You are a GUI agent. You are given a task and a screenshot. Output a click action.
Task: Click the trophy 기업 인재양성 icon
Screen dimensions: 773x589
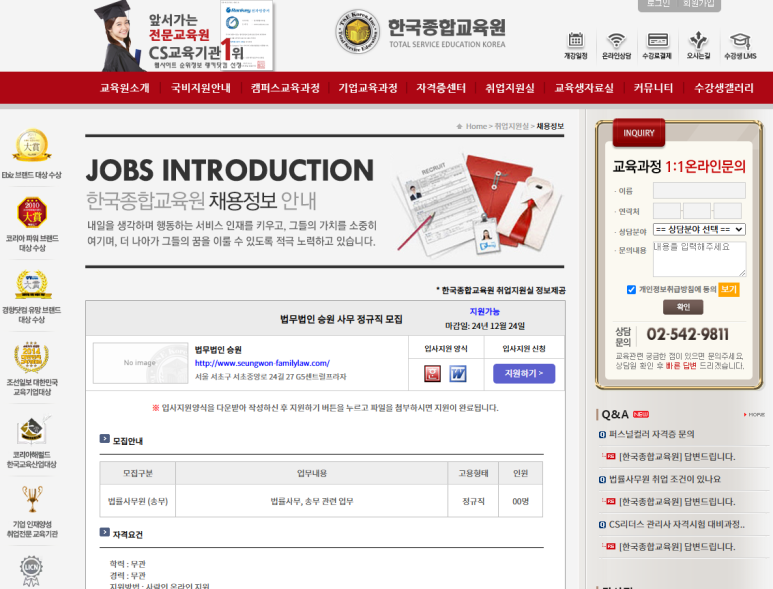pyautogui.click(x=32, y=499)
